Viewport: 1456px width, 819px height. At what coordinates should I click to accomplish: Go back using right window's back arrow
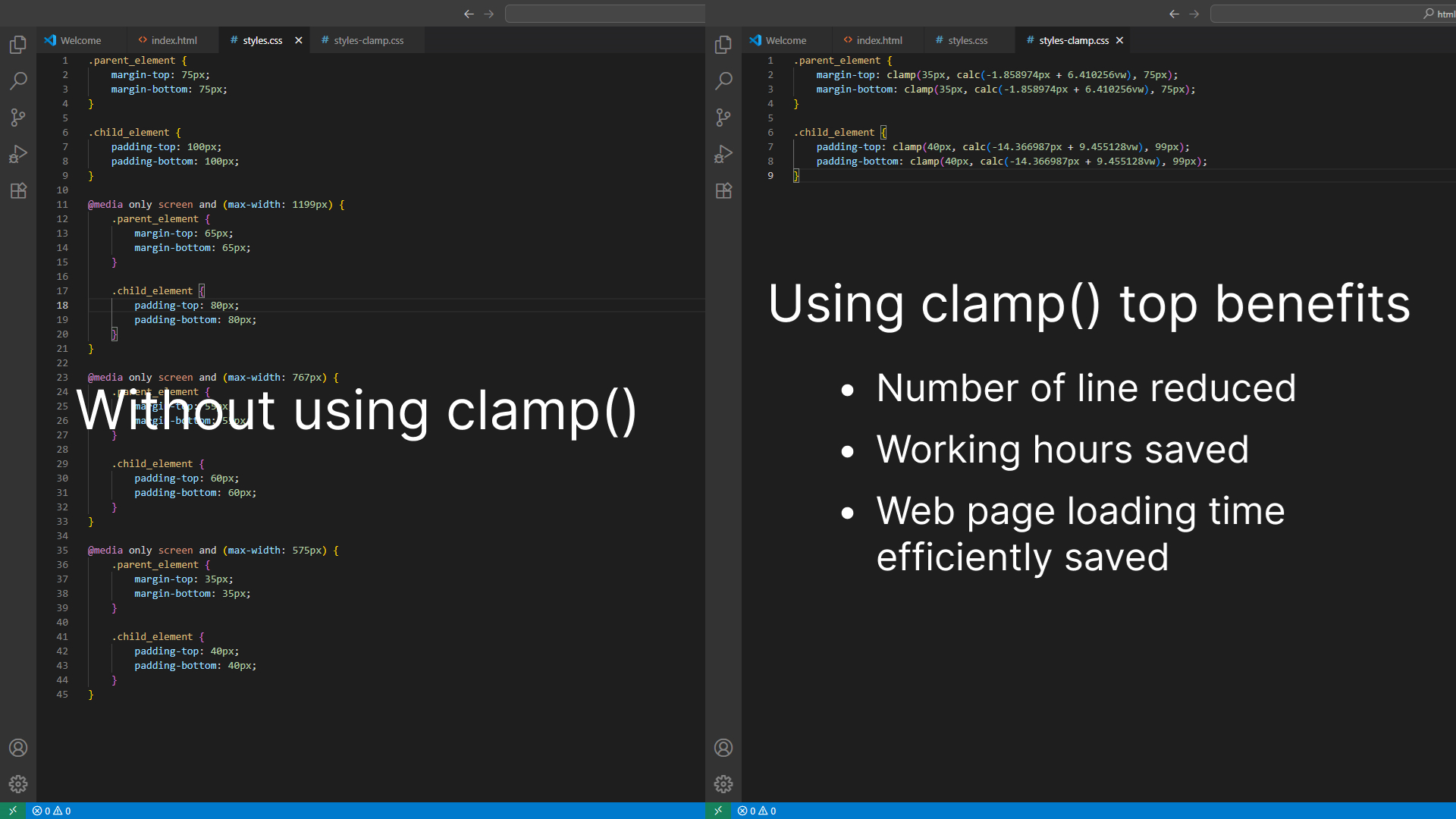click(1174, 14)
